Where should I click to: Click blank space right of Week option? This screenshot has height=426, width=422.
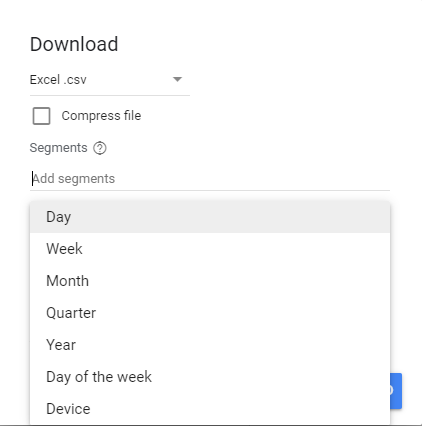coord(236,249)
